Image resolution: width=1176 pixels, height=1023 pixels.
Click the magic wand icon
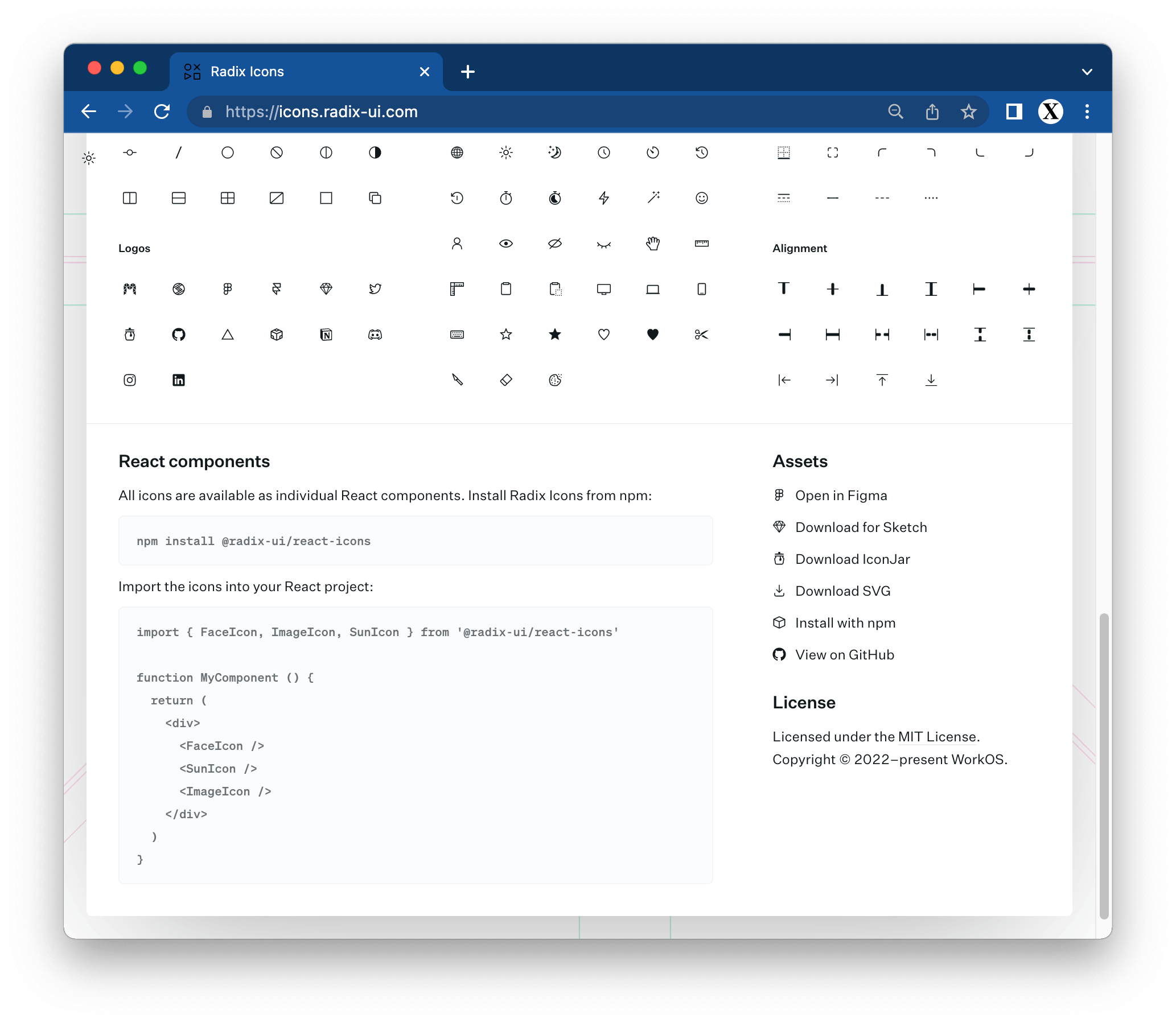(x=653, y=197)
